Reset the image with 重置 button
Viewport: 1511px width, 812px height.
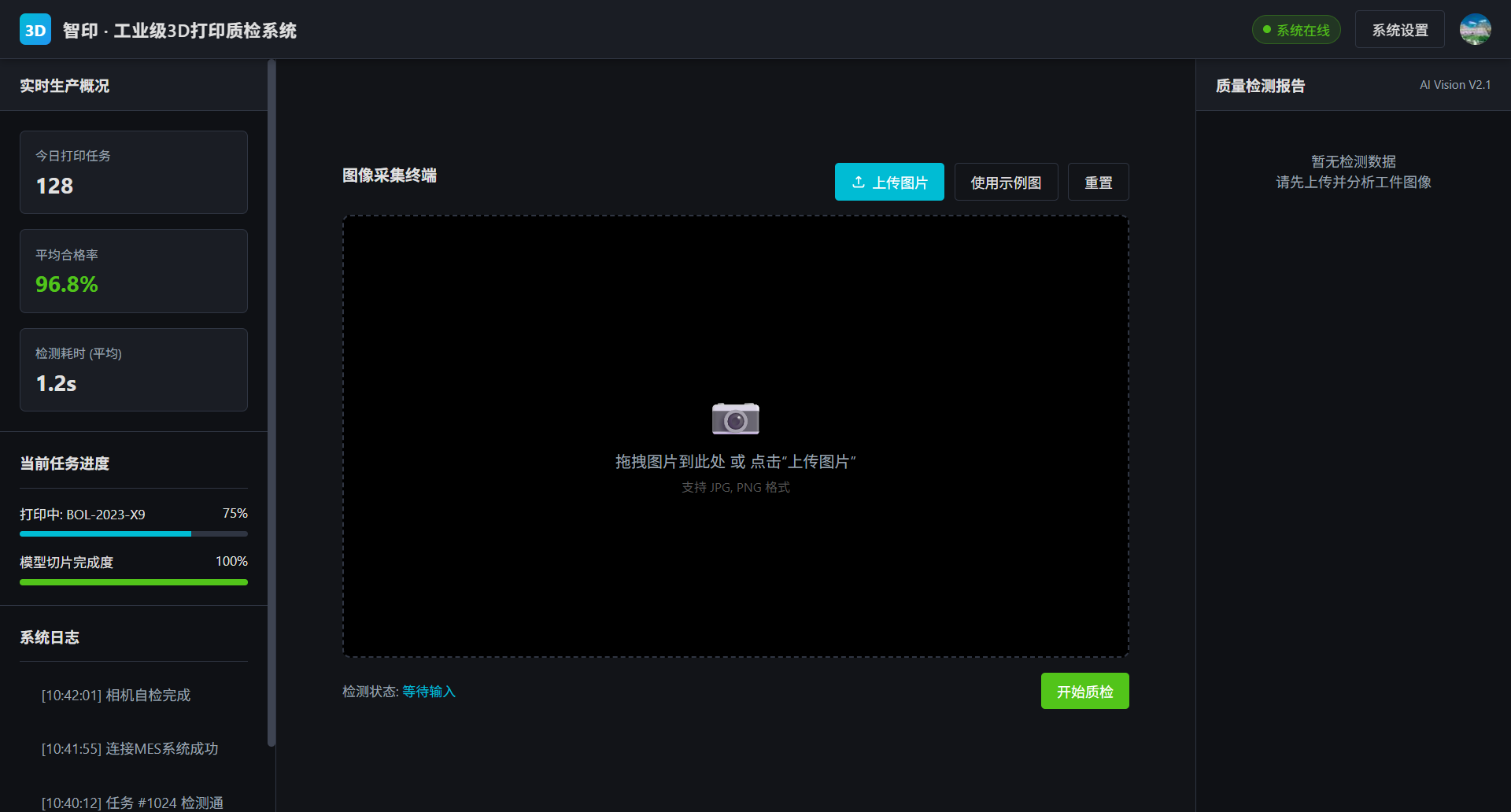[x=1098, y=182]
